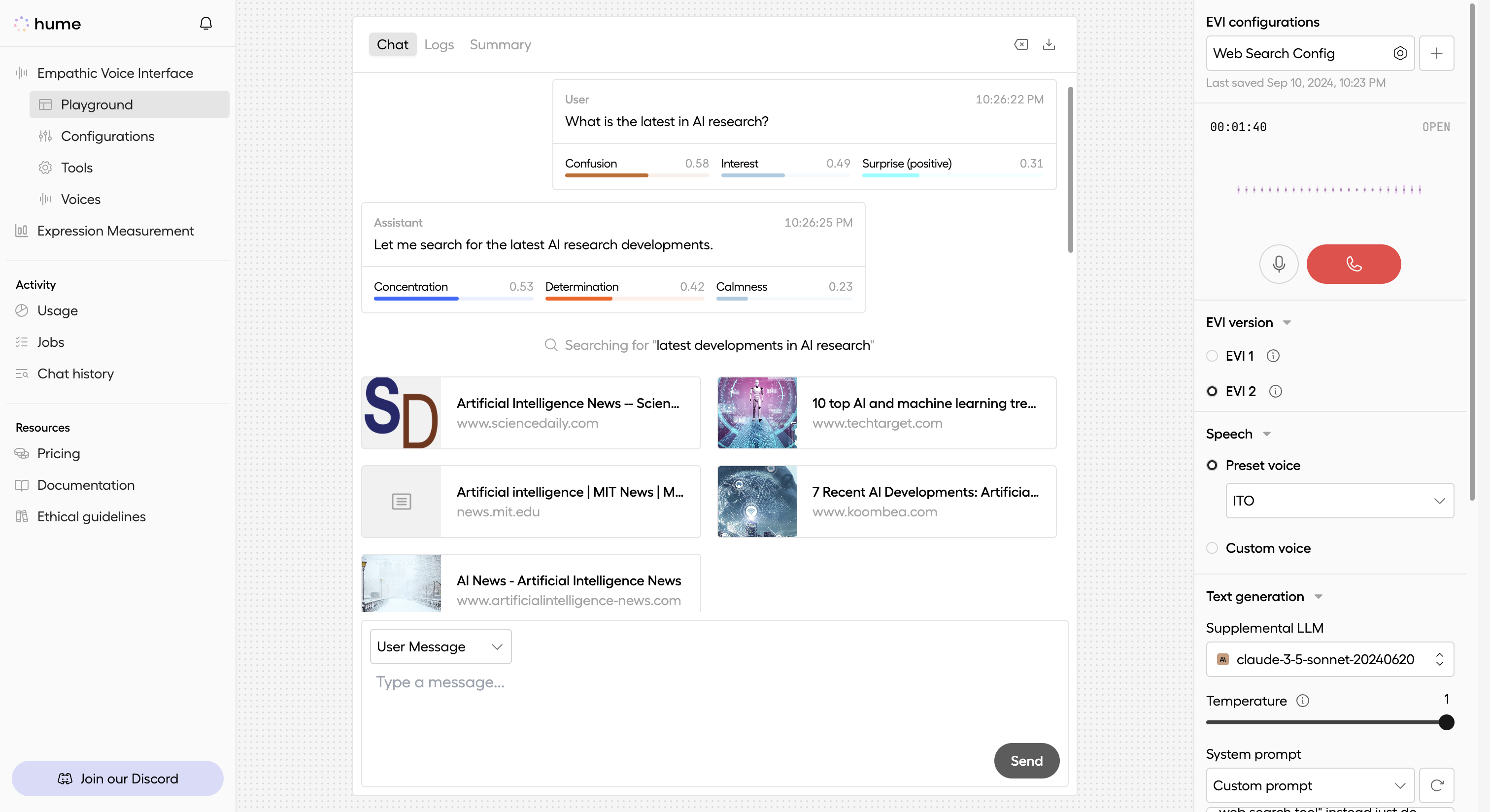This screenshot has height=812, width=1490.
Task: Select the Preset voice option
Action: (1213, 465)
